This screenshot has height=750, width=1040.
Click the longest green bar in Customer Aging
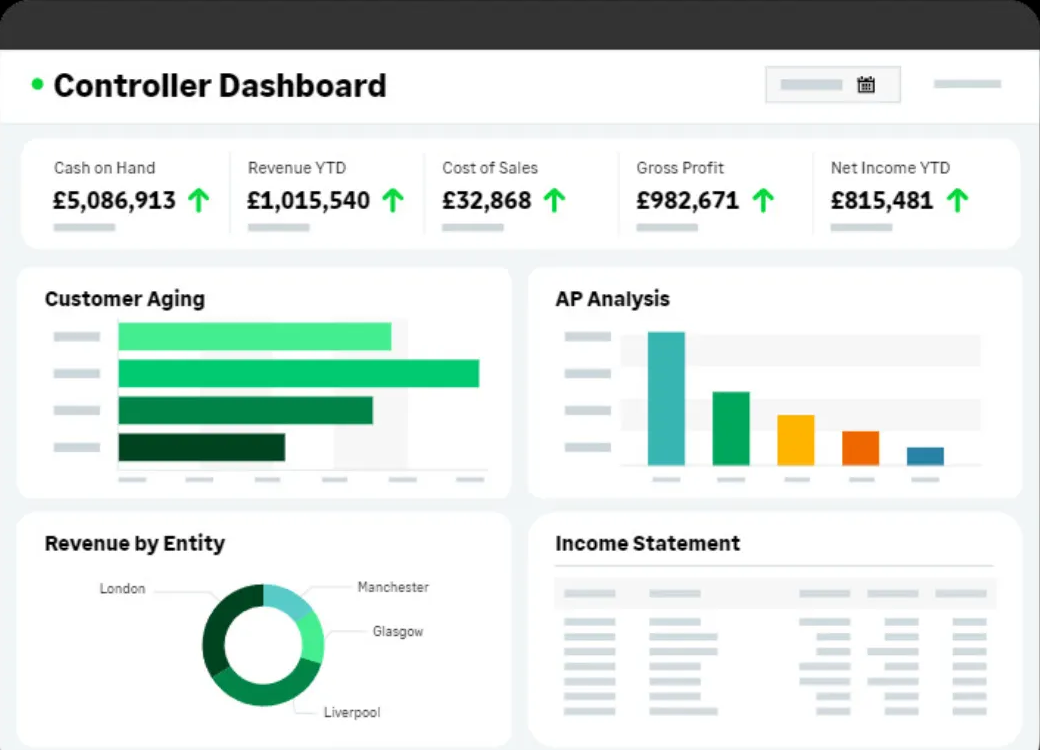point(299,372)
